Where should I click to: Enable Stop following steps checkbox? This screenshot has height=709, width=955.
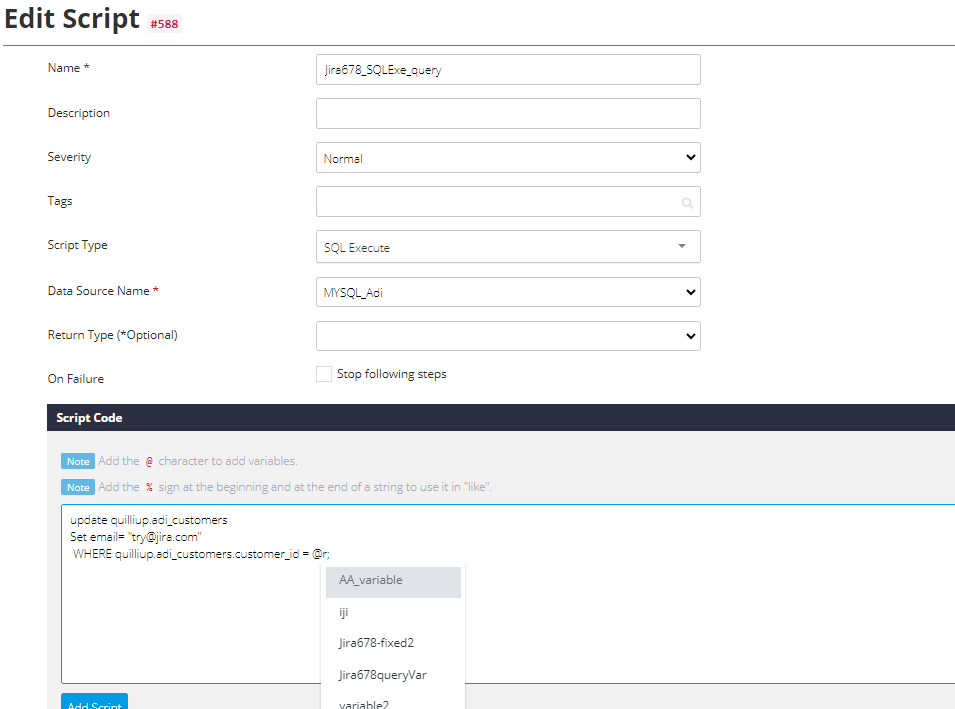point(324,373)
